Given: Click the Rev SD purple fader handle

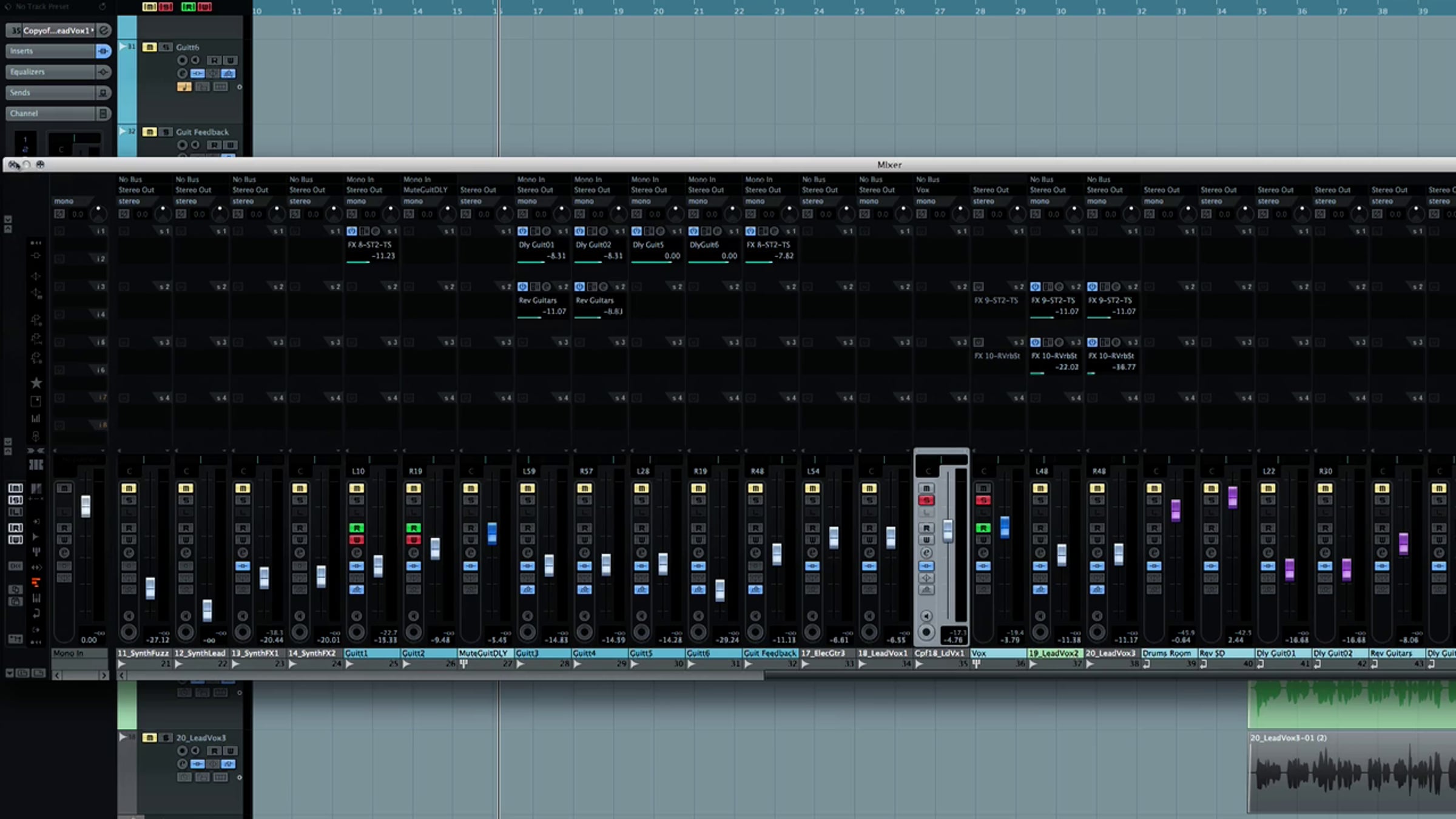Looking at the screenshot, I should [x=1232, y=497].
